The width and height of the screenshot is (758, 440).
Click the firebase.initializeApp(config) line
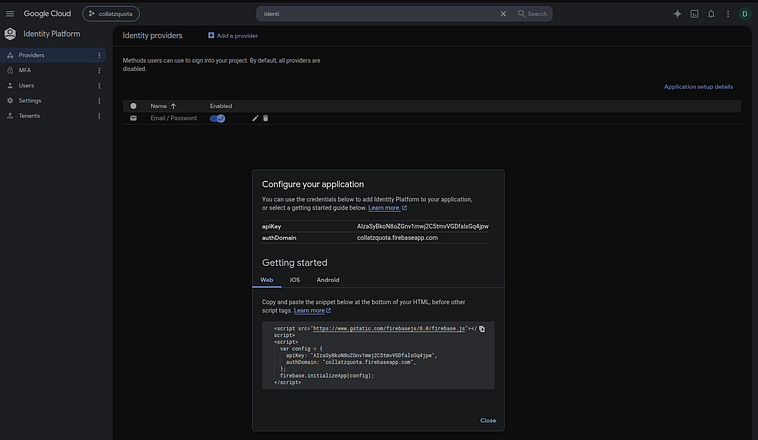327,376
